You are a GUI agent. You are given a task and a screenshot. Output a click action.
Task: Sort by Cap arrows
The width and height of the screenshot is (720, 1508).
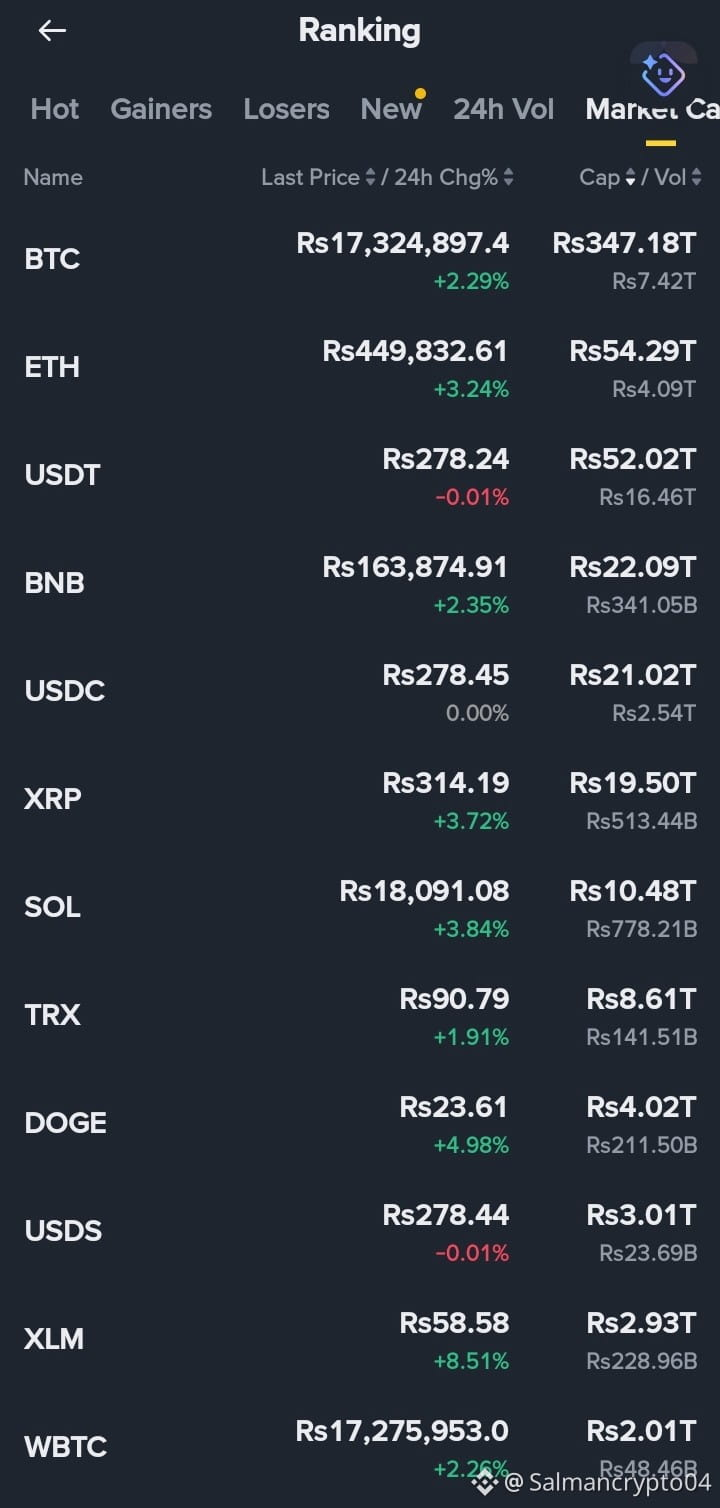click(x=630, y=178)
